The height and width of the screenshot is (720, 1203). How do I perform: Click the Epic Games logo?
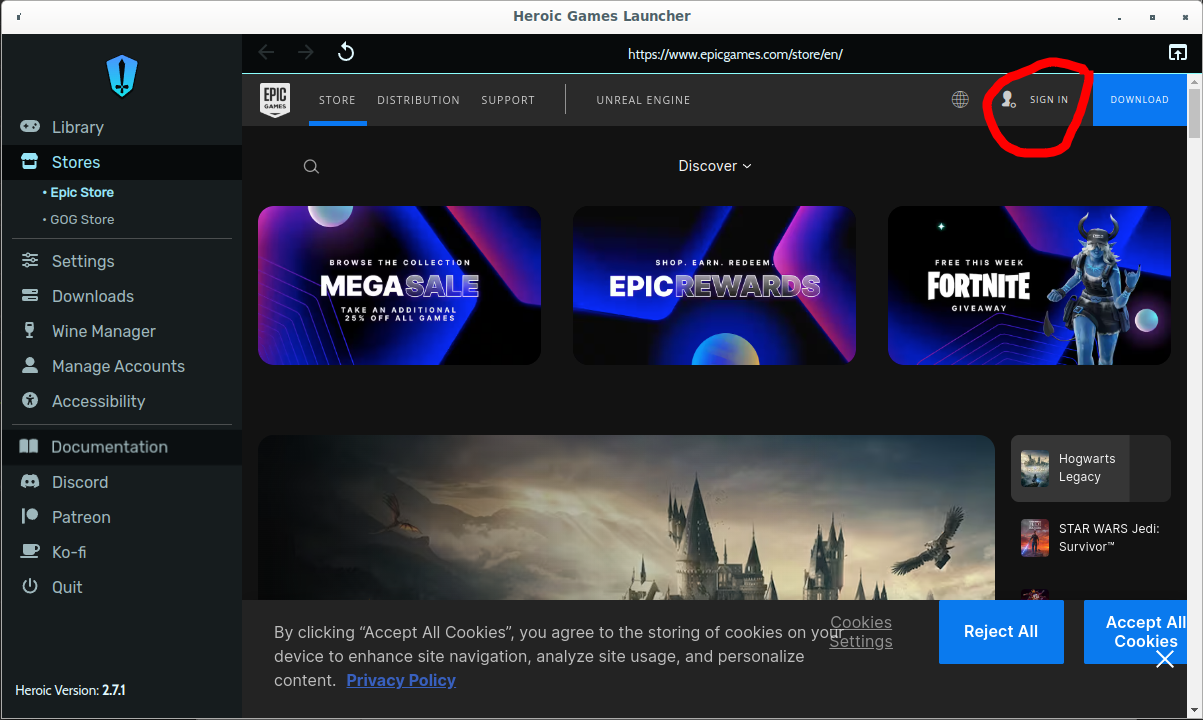click(275, 100)
